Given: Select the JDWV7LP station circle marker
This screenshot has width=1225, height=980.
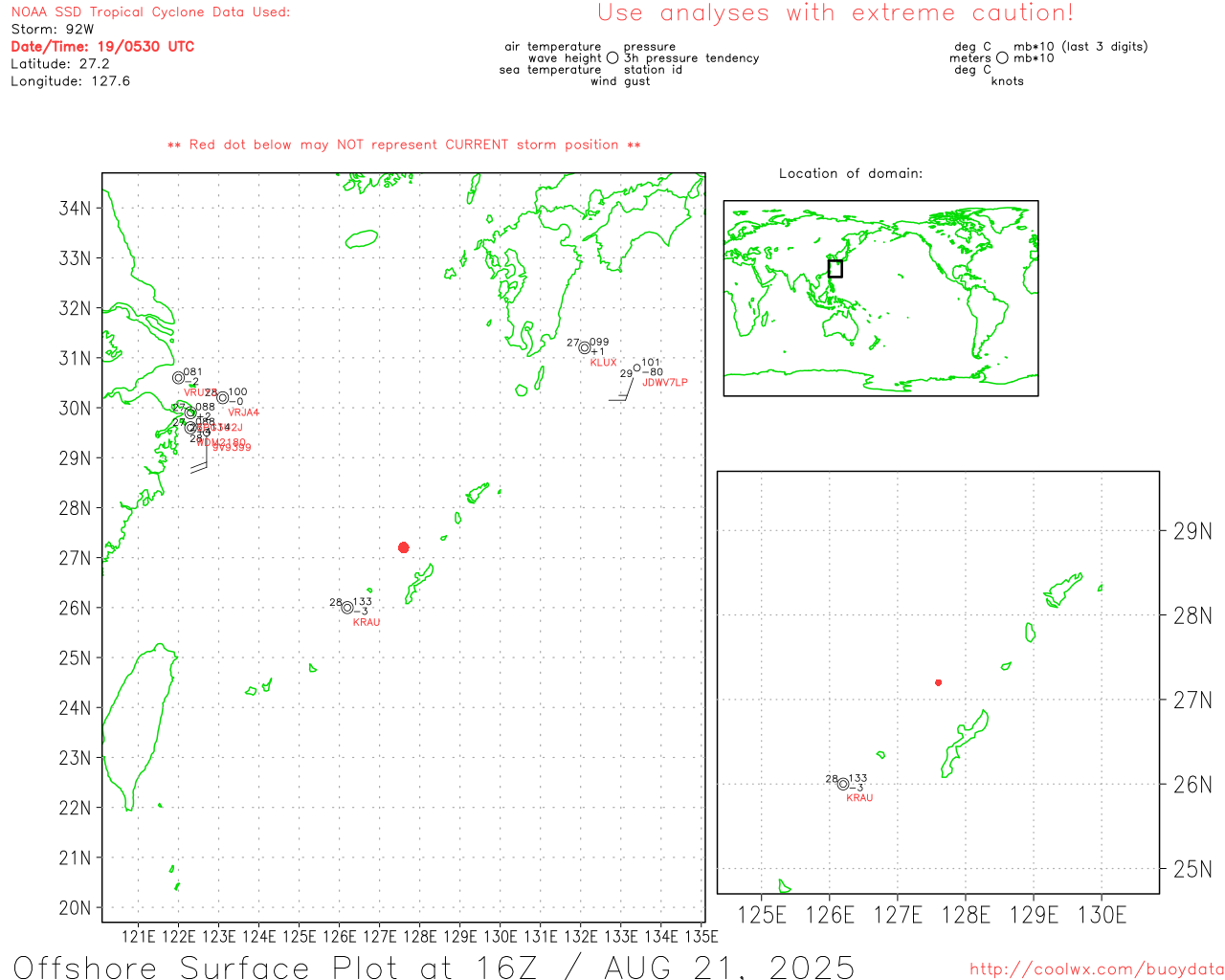Looking at the screenshot, I should pyautogui.click(x=637, y=367).
